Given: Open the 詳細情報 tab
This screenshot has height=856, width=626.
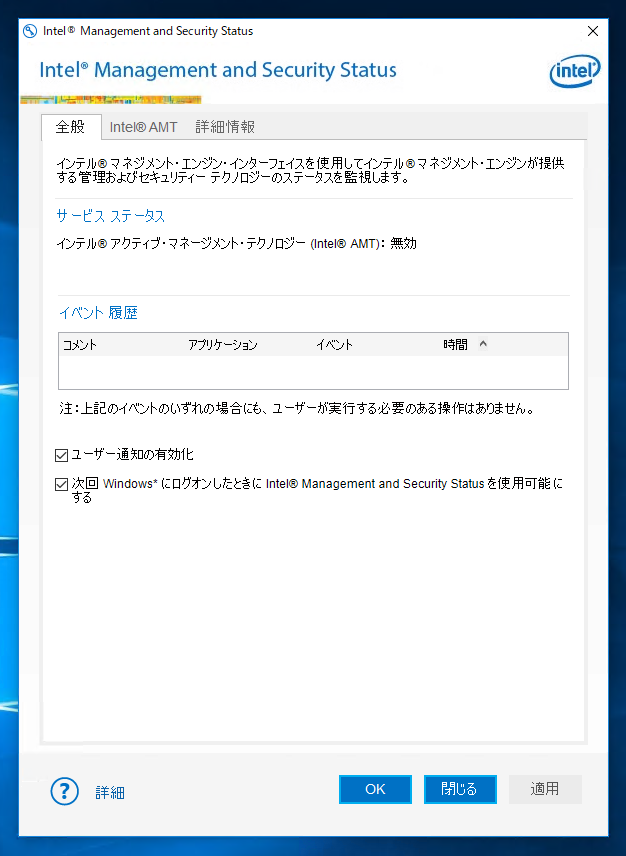Looking at the screenshot, I should (x=225, y=127).
